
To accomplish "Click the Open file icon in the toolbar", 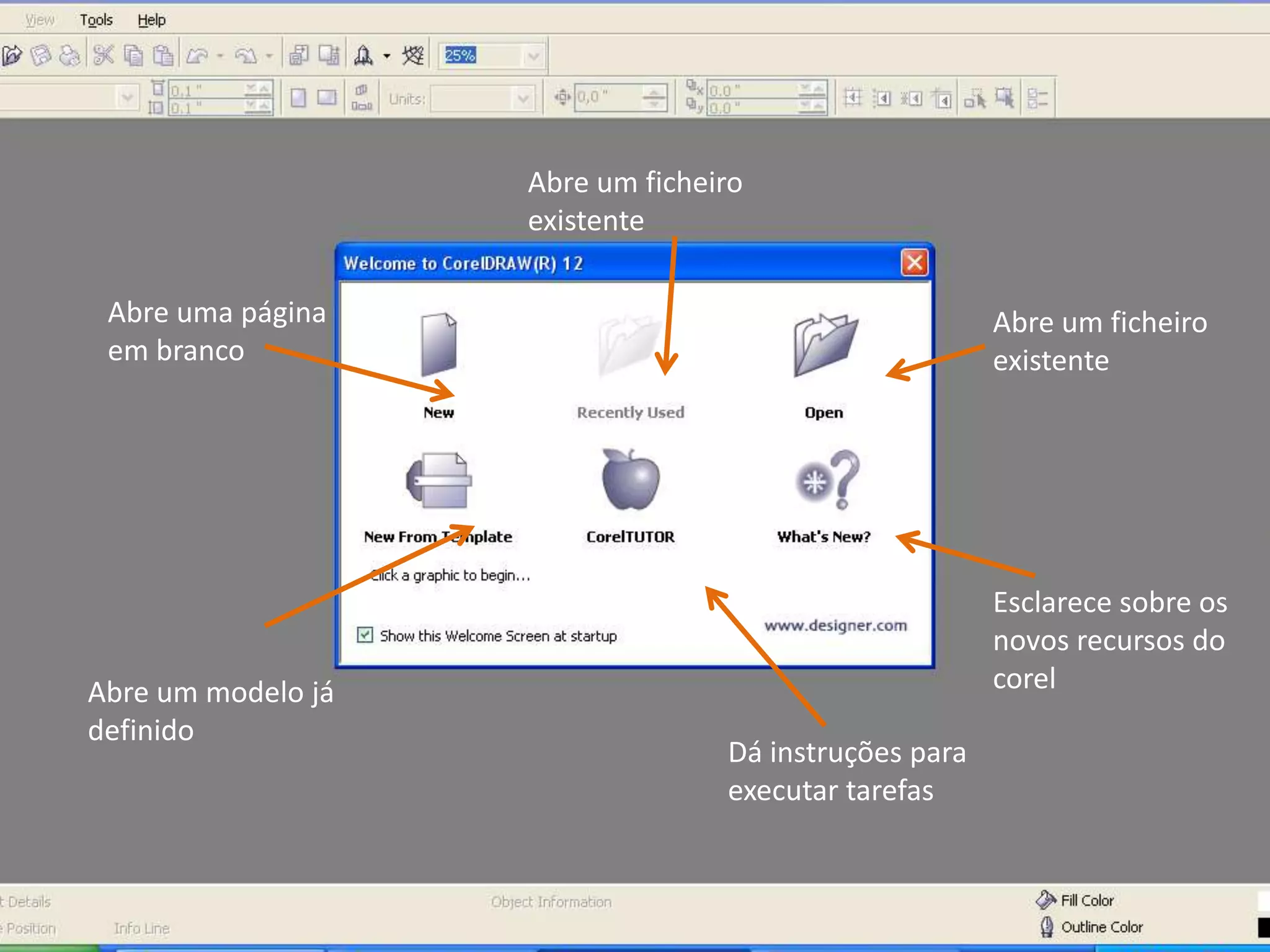I will [12, 56].
